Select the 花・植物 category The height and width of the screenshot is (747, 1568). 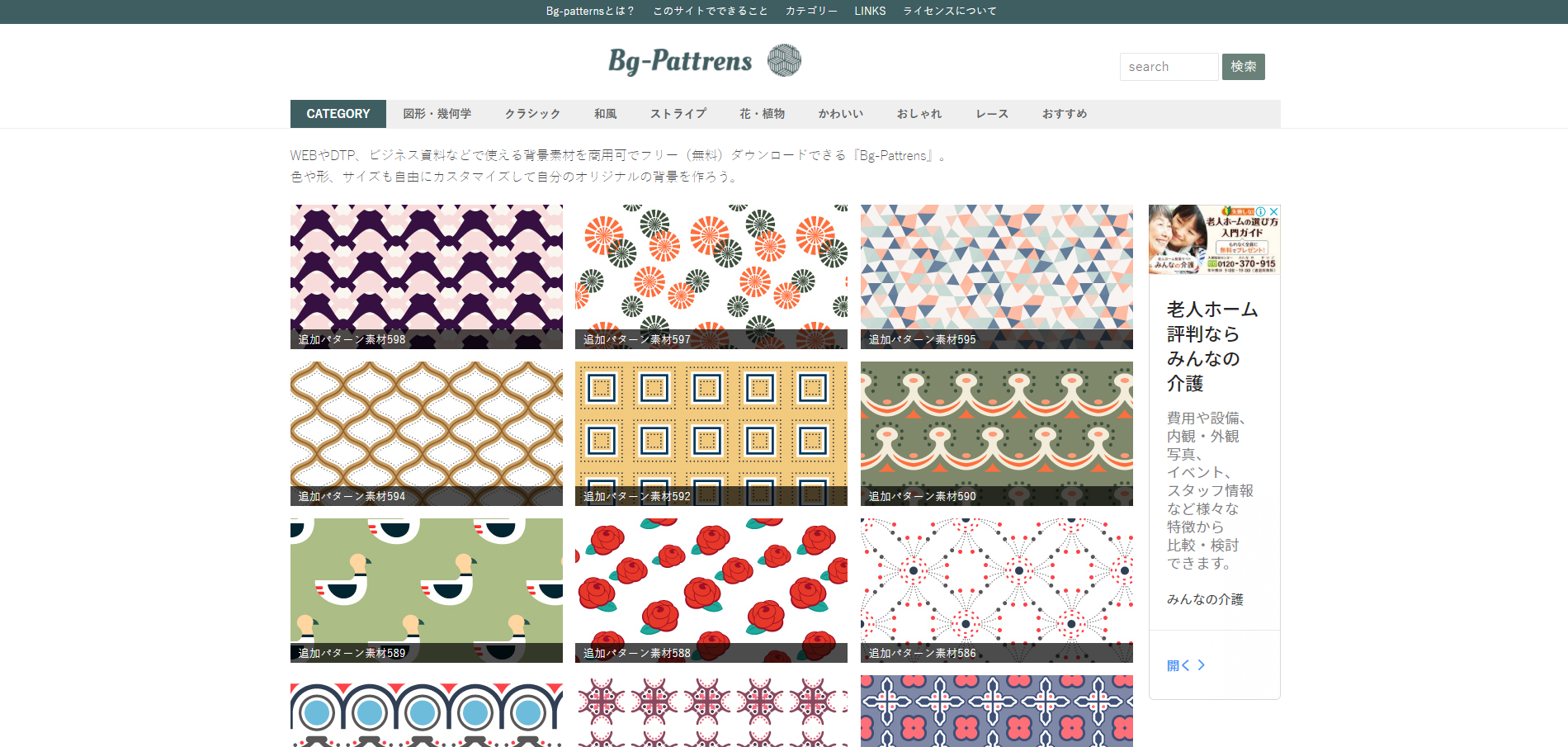pyautogui.click(x=762, y=114)
